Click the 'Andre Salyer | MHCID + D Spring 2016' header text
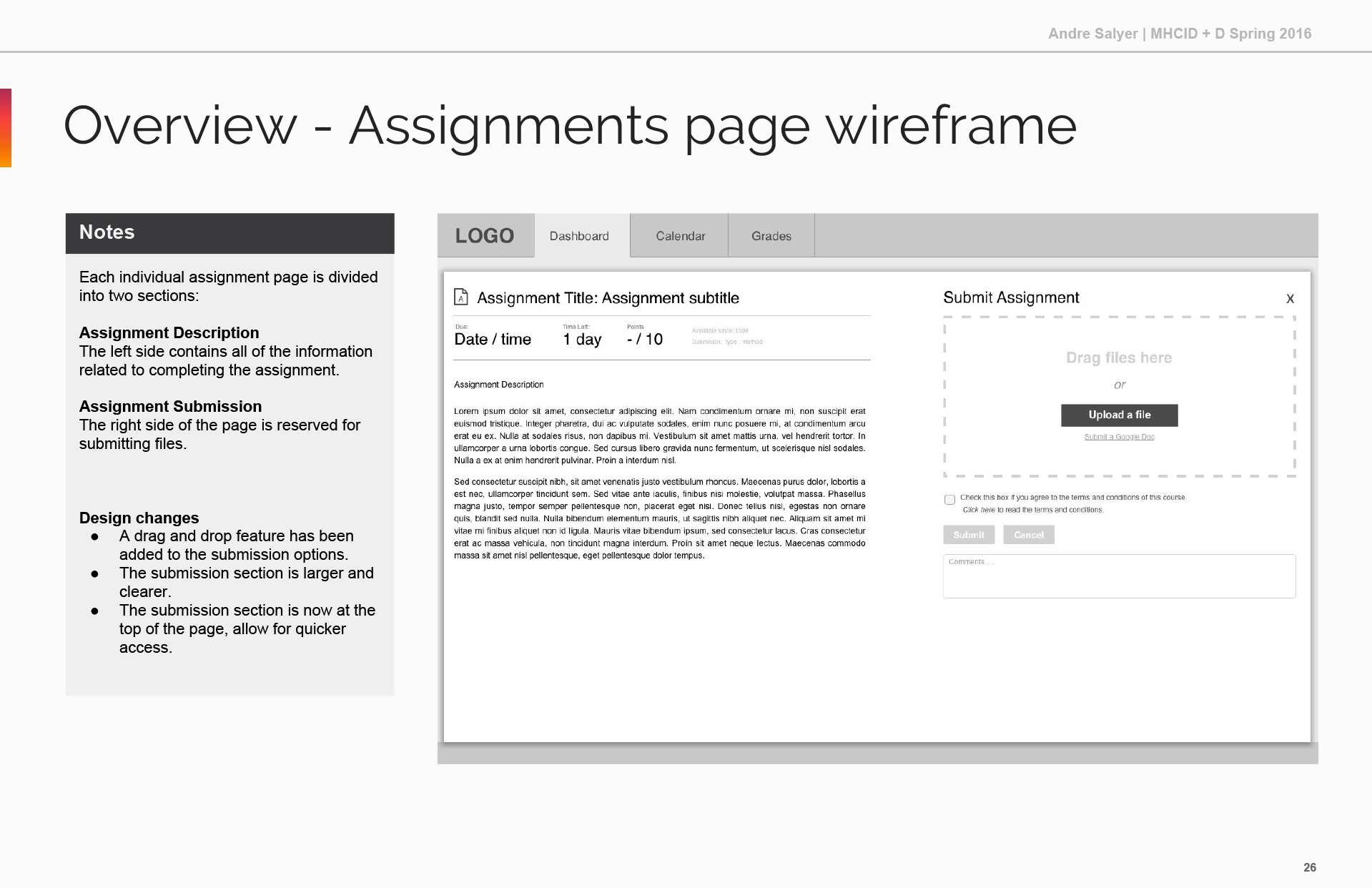 click(1180, 34)
